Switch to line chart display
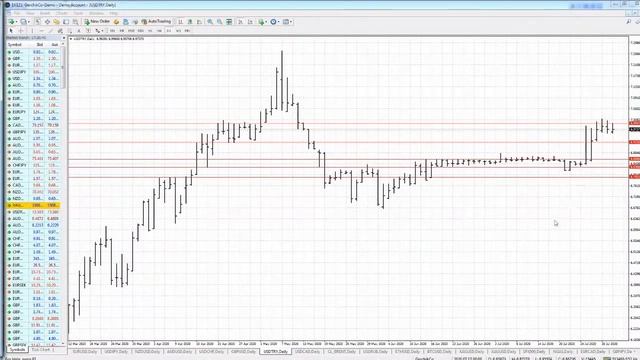The width and height of the screenshot is (640, 360). (199, 22)
